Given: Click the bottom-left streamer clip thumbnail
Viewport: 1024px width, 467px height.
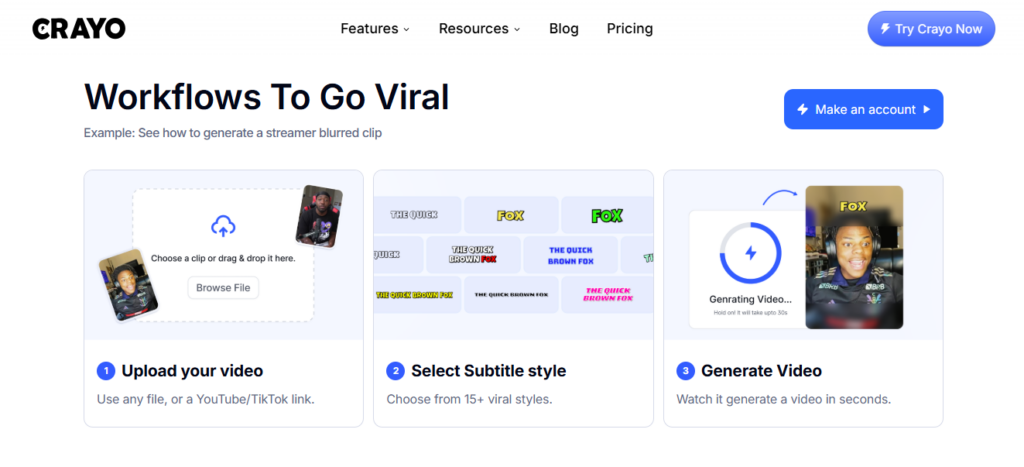Looking at the screenshot, I should click(x=129, y=285).
